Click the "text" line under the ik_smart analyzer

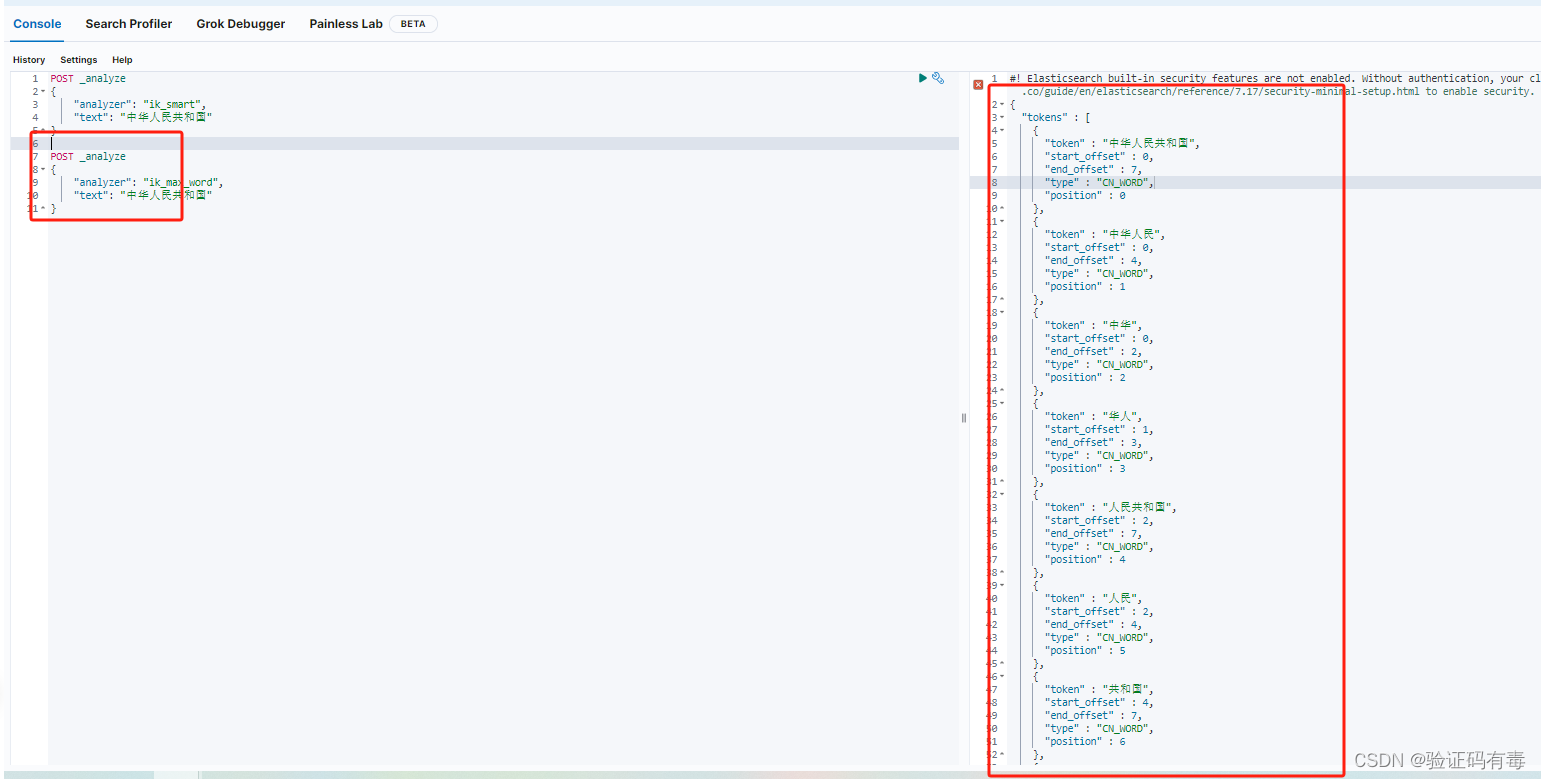click(143, 117)
